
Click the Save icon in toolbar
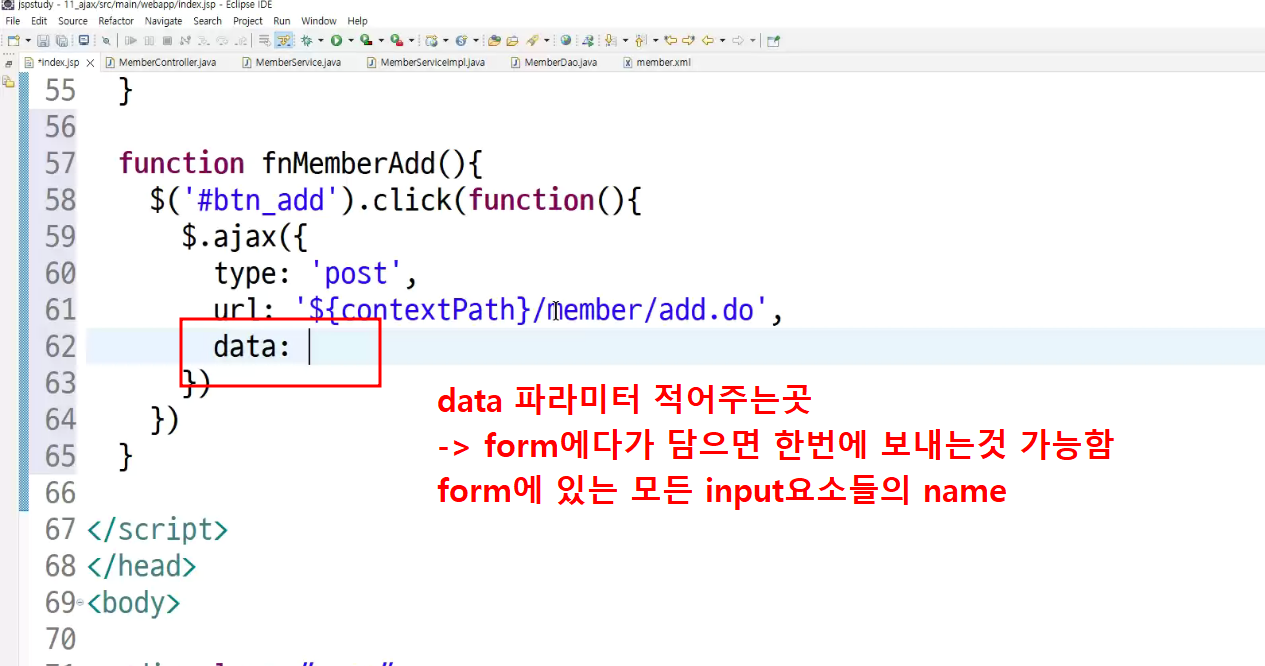point(43,41)
